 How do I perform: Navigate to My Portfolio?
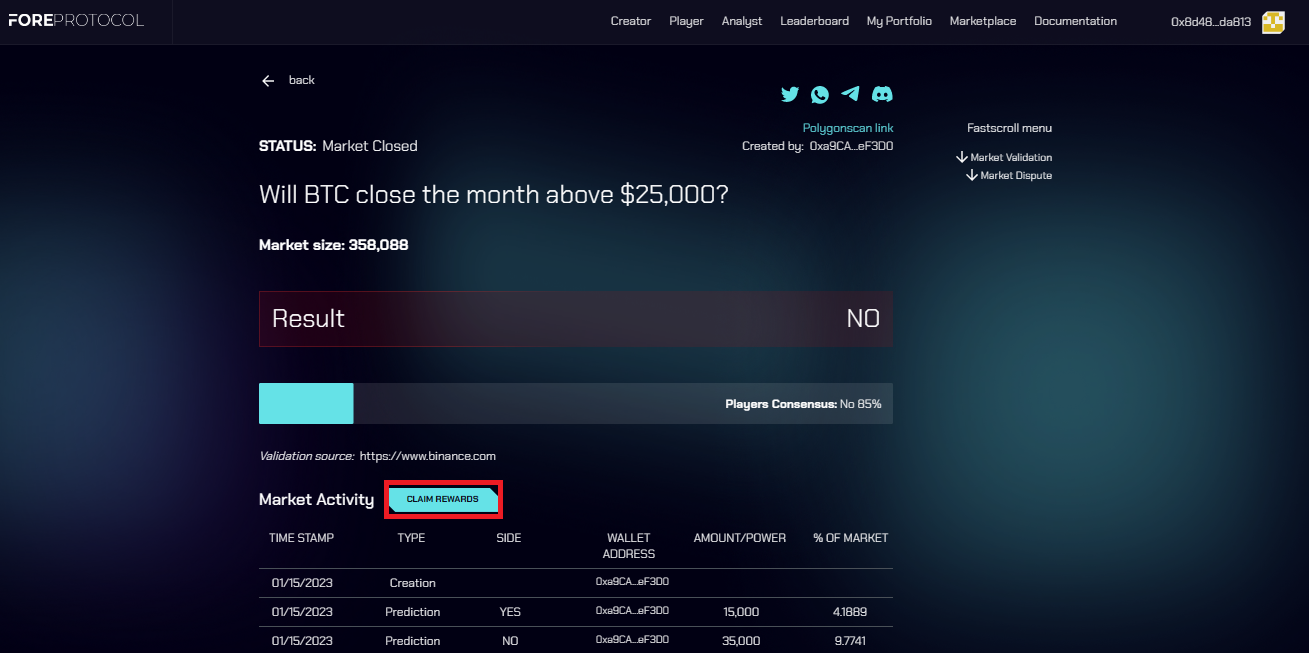(899, 21)
